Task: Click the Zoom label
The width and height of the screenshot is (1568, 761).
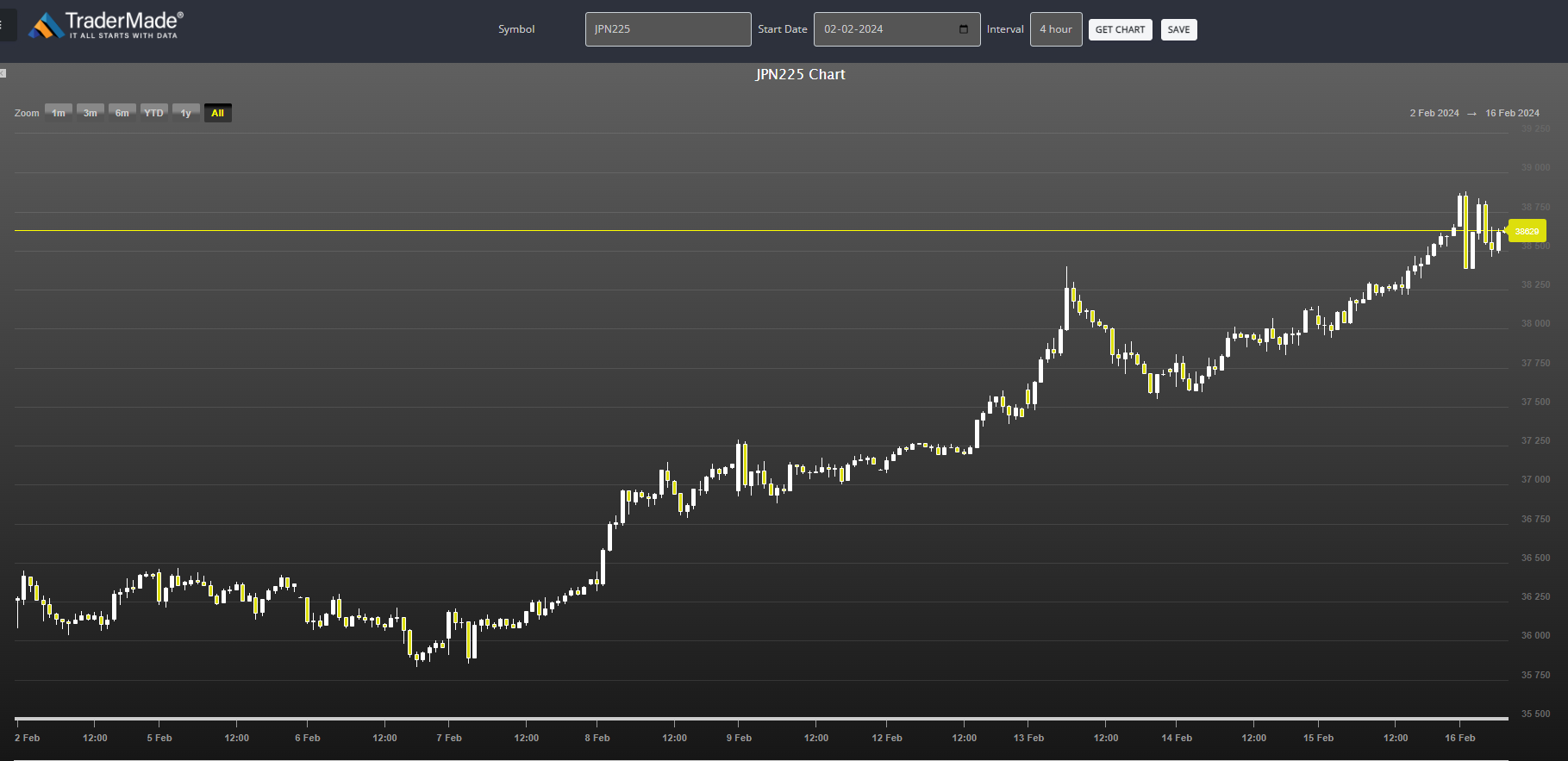Action: tap(27, 113)
